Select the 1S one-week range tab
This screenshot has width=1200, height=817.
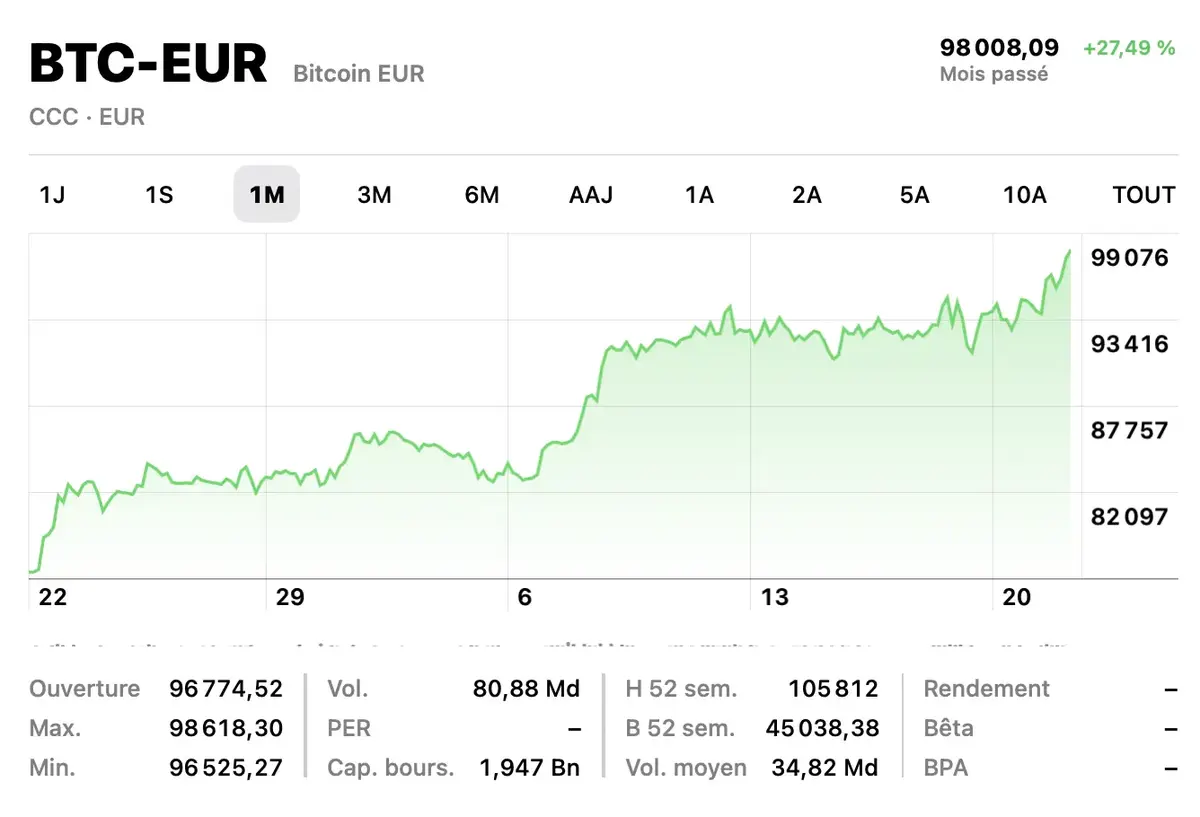click(x=159, y=195)
